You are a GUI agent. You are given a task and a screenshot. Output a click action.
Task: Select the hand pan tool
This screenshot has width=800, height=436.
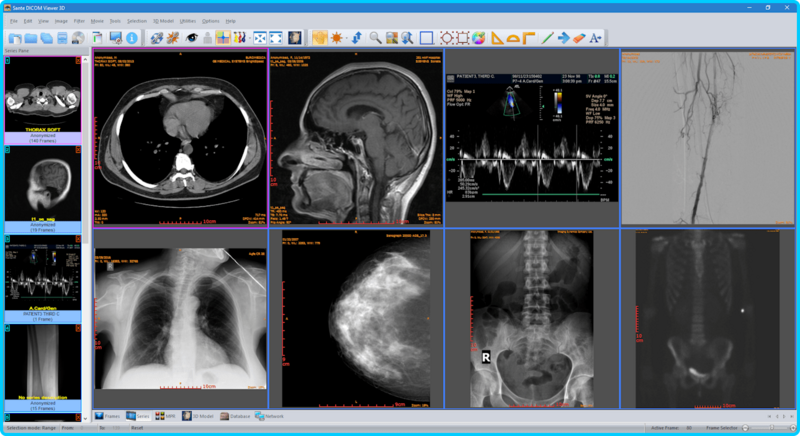tap(320, 38)
